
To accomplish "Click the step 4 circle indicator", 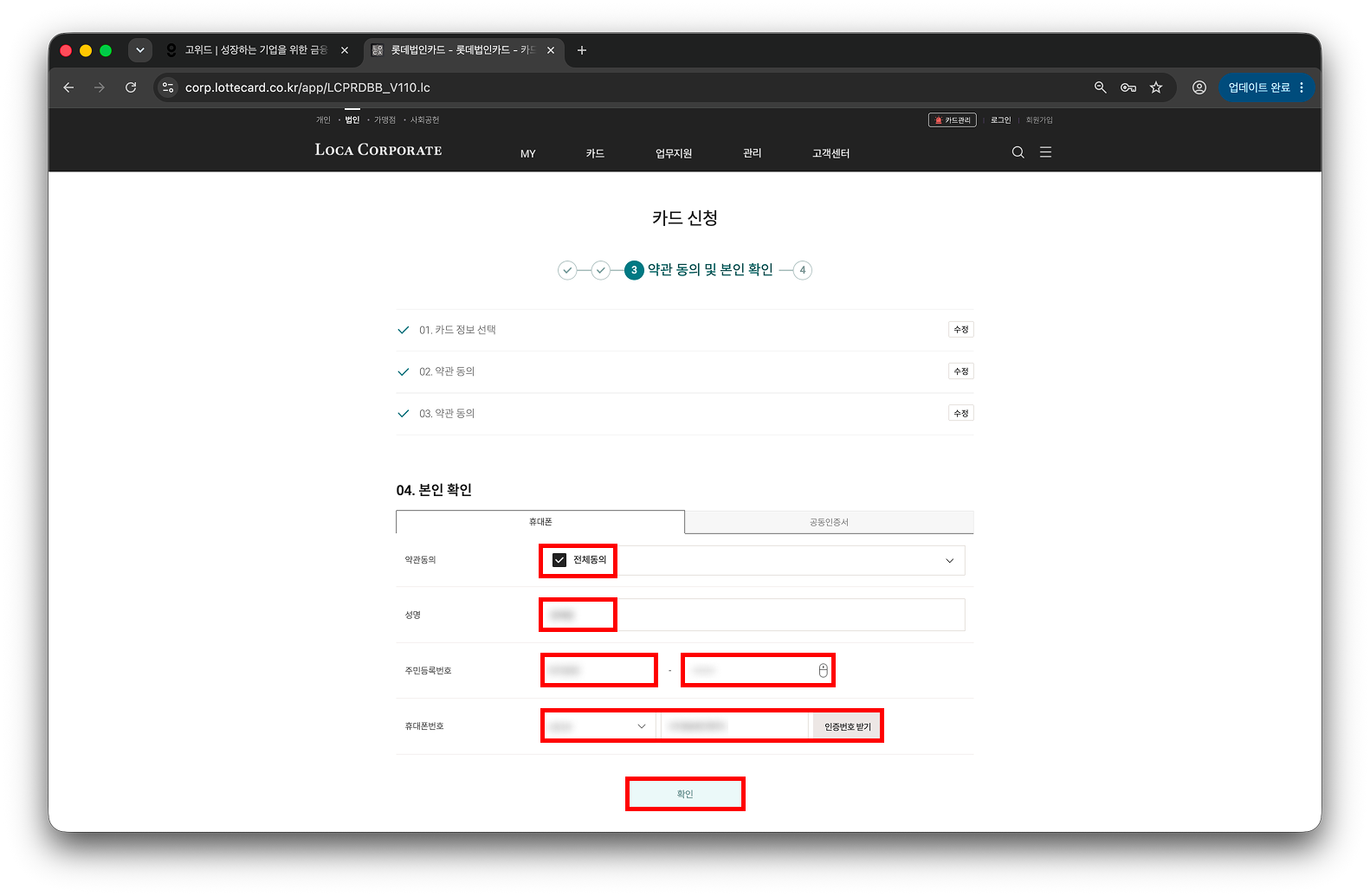I will (x=803, y=270).
